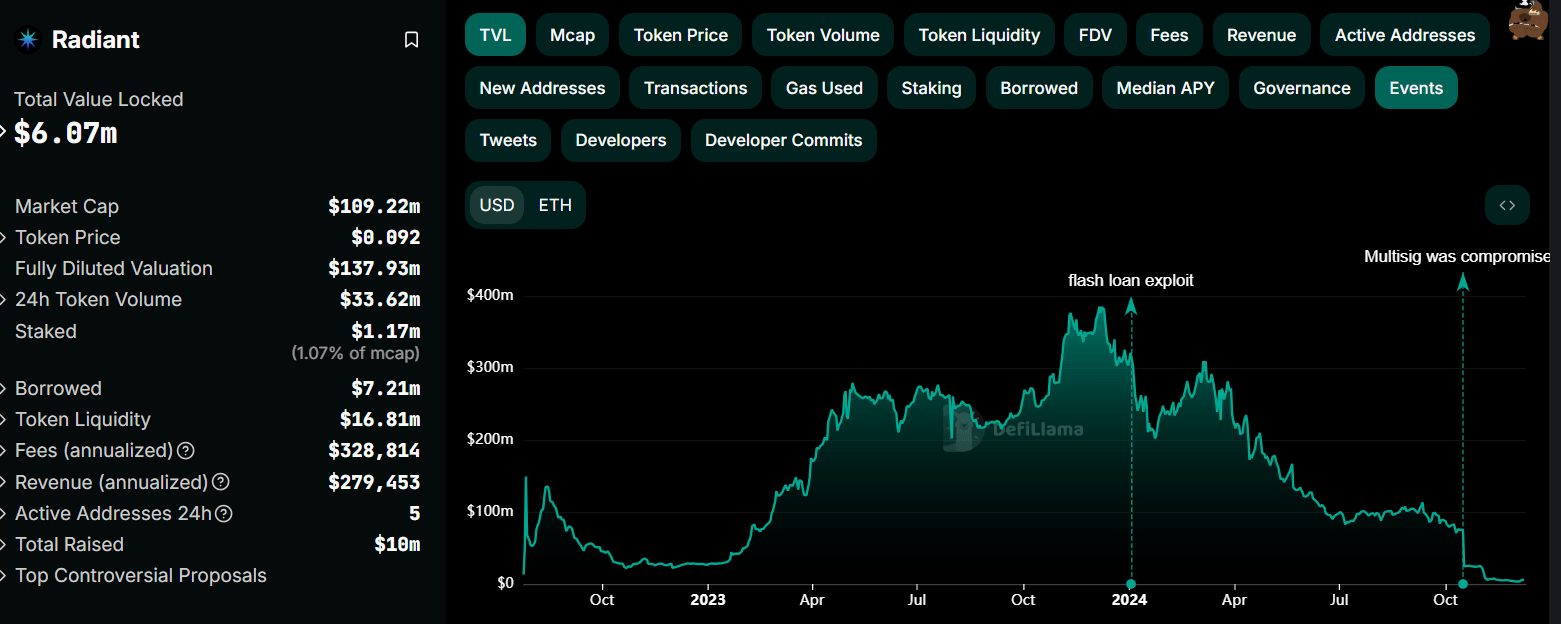
Task: Toggle the Token Volume chart button
Action: tap(823, 35)
